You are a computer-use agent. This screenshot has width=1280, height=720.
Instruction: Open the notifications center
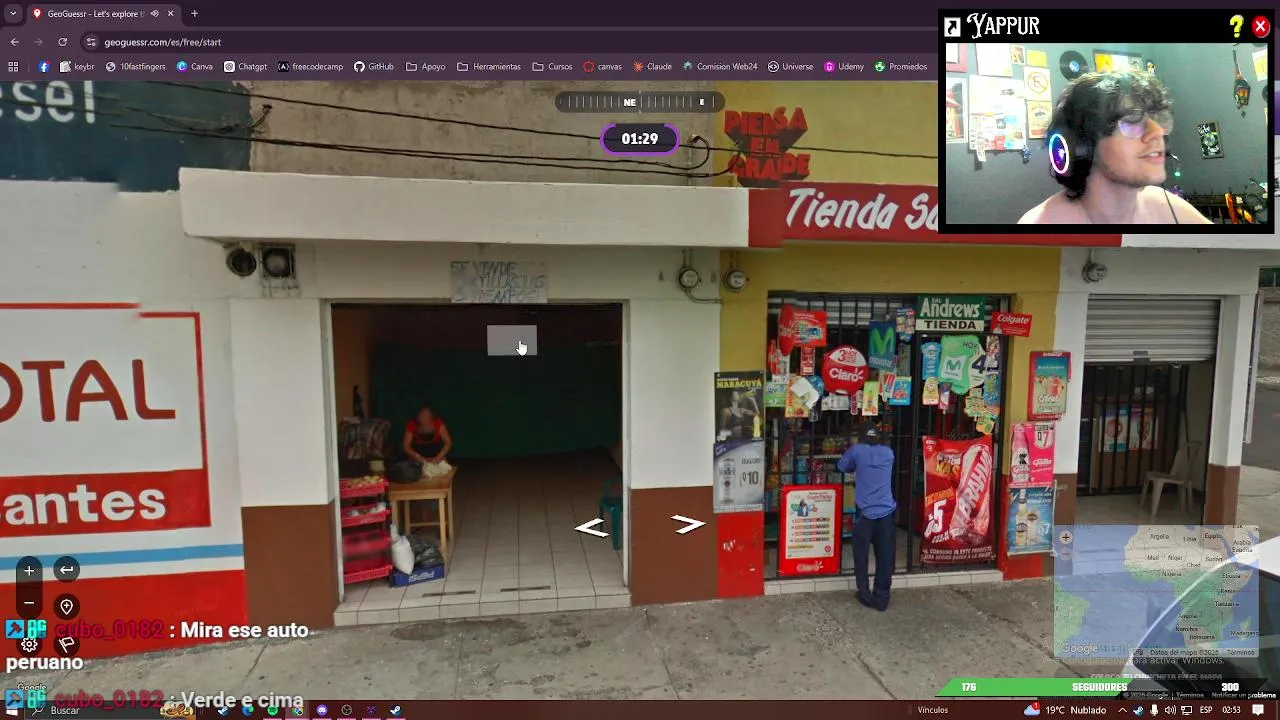click(x=1258, y=710)
